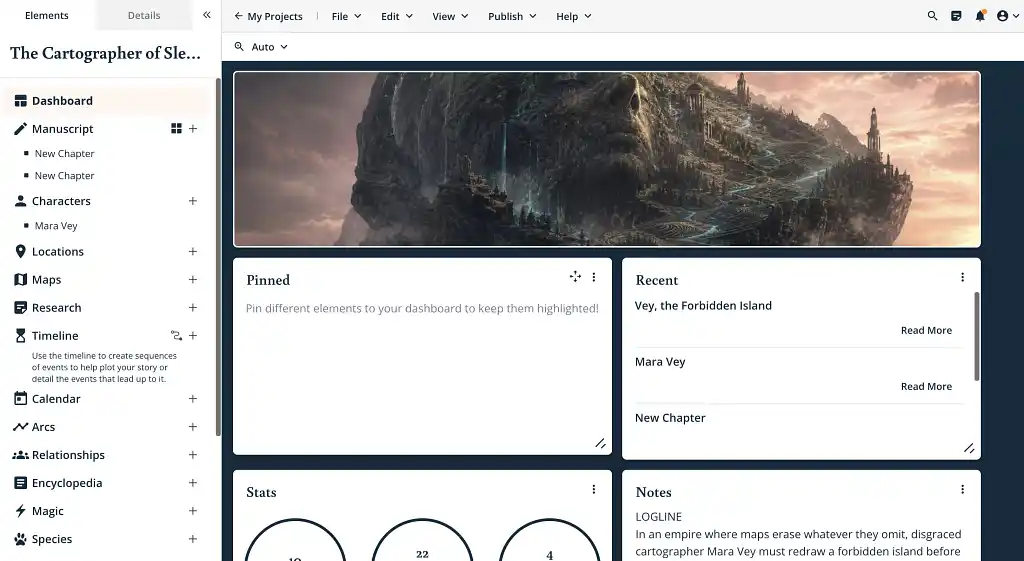Select the Maps section
This screenshot has width=1024, height=561.
coord(46,280)
